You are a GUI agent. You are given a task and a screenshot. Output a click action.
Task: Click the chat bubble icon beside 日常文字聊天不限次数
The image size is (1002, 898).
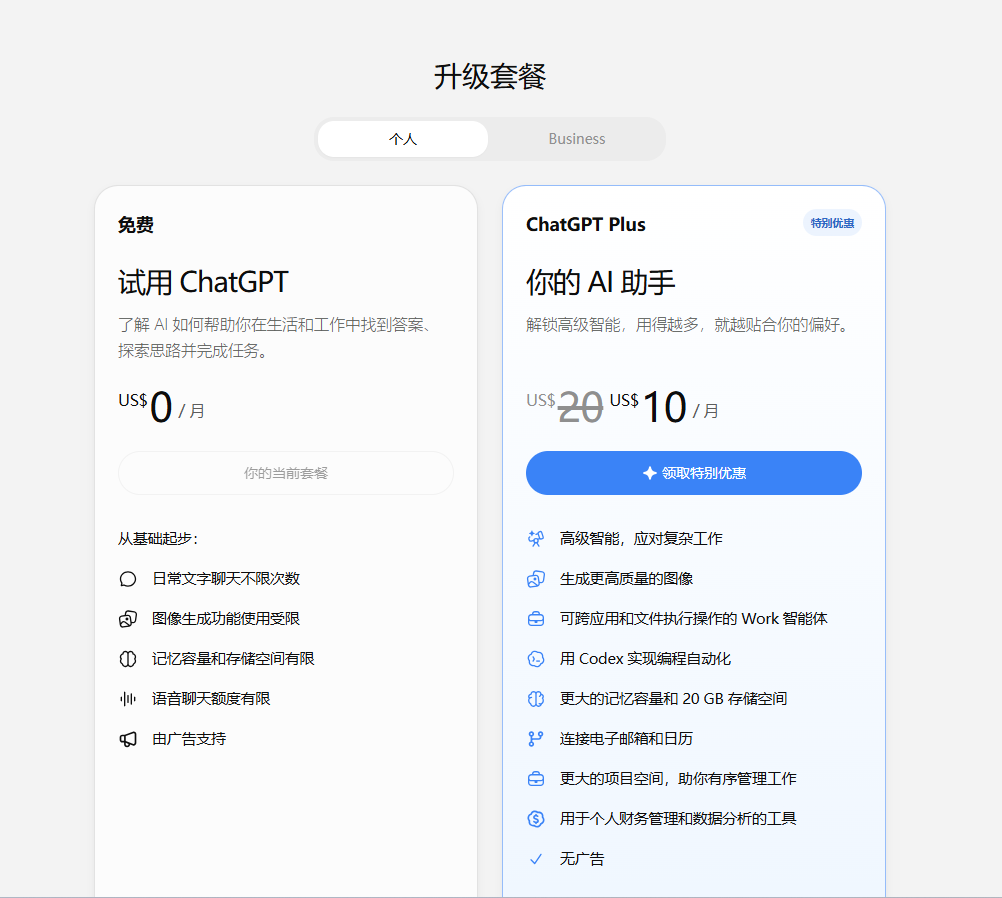click(x=128, y=579)
